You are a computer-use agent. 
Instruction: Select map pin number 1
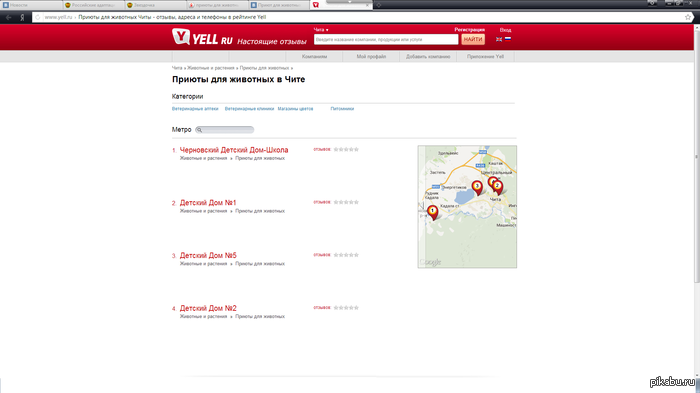pyautogui.click(x=432, y=212)
